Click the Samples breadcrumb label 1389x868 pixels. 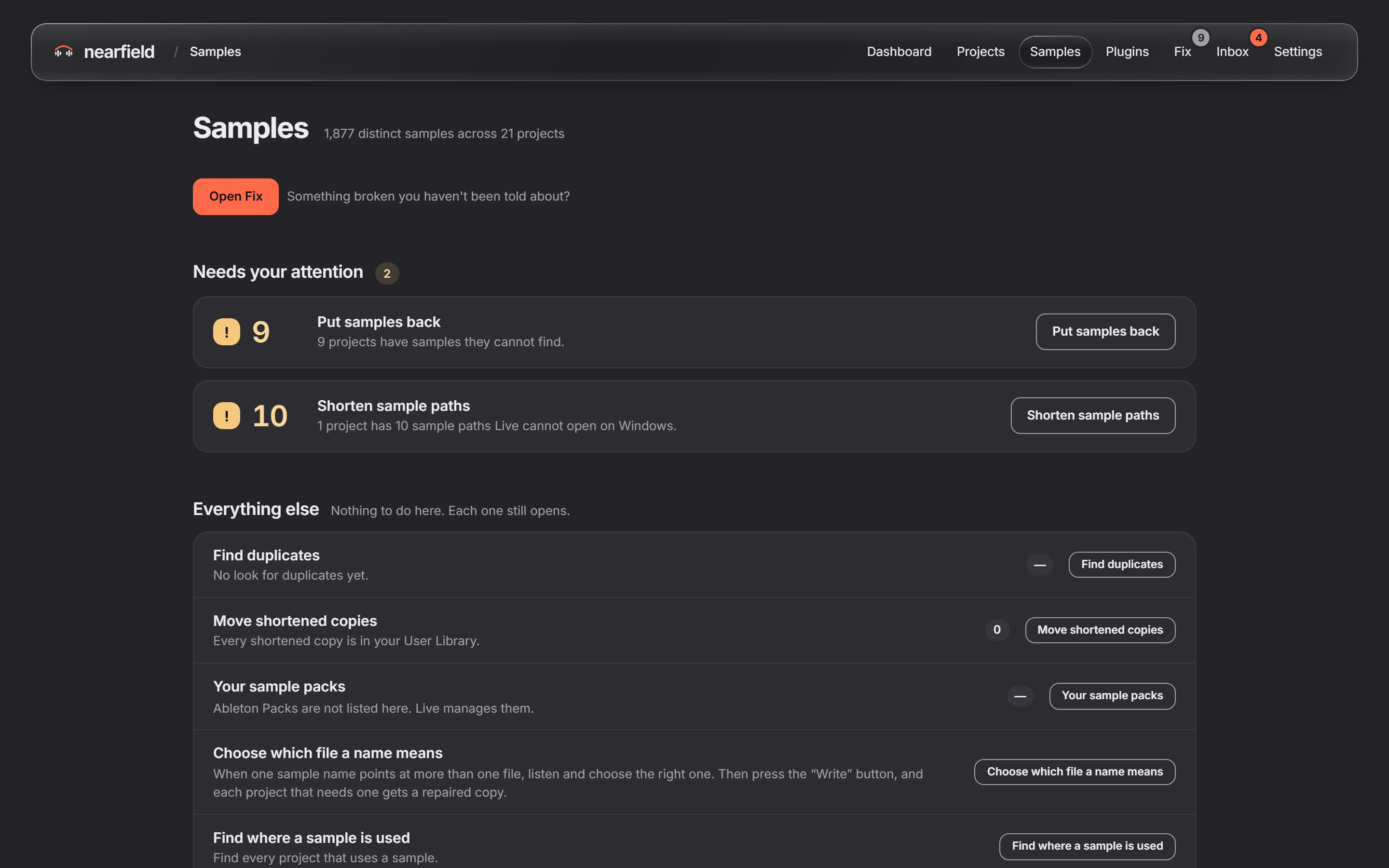pos(215,52)
